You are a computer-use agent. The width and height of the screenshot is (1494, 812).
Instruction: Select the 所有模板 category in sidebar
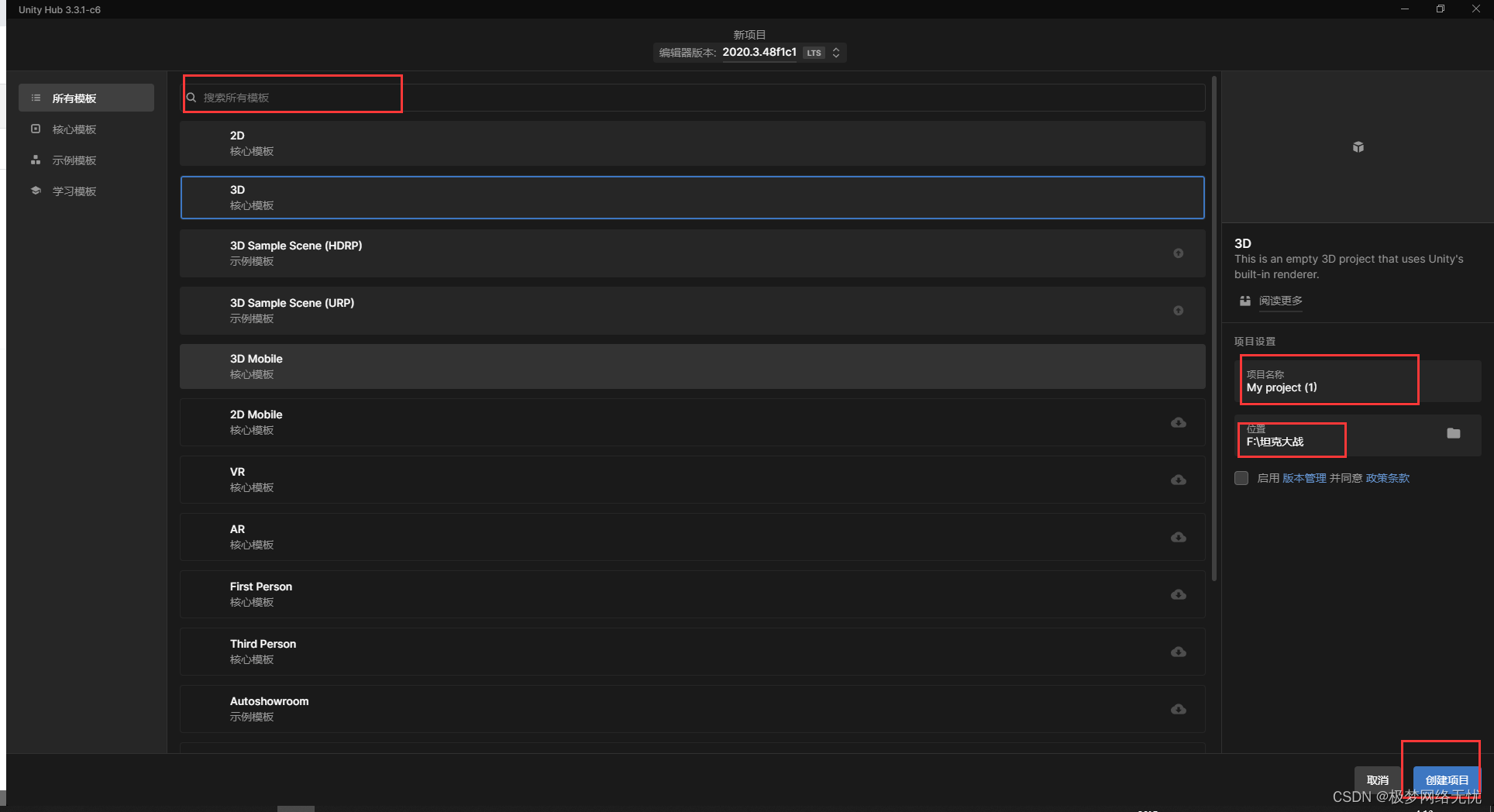(x=86, y=98)
